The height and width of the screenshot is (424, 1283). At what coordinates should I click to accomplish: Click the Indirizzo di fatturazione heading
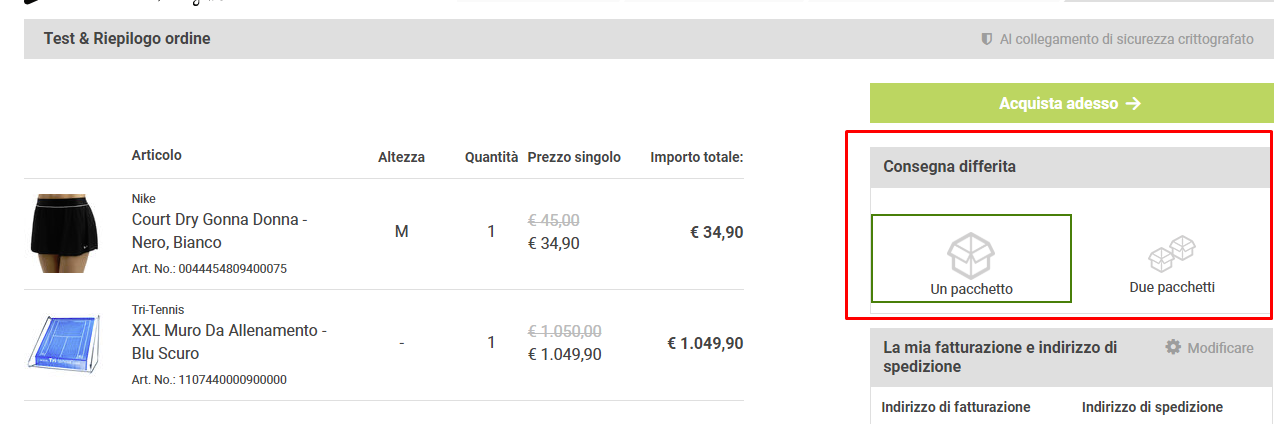point(956,407)
